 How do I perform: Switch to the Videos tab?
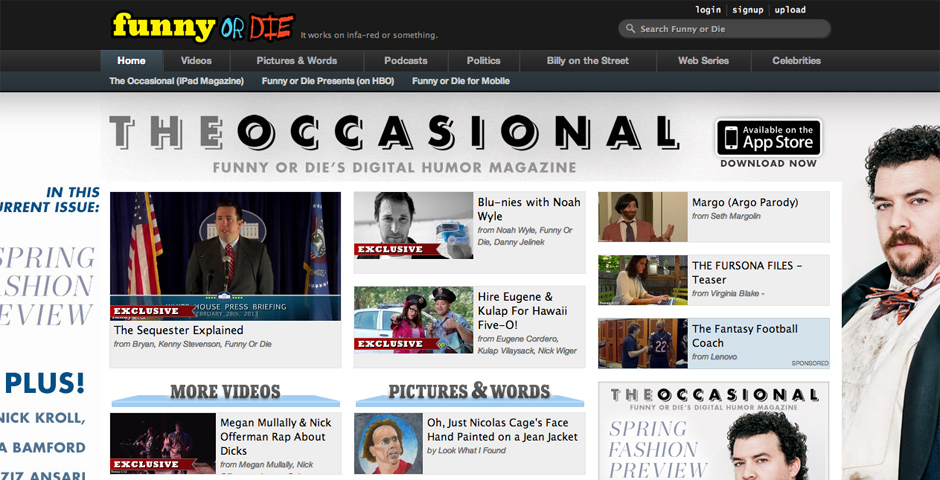pos(196,61)
